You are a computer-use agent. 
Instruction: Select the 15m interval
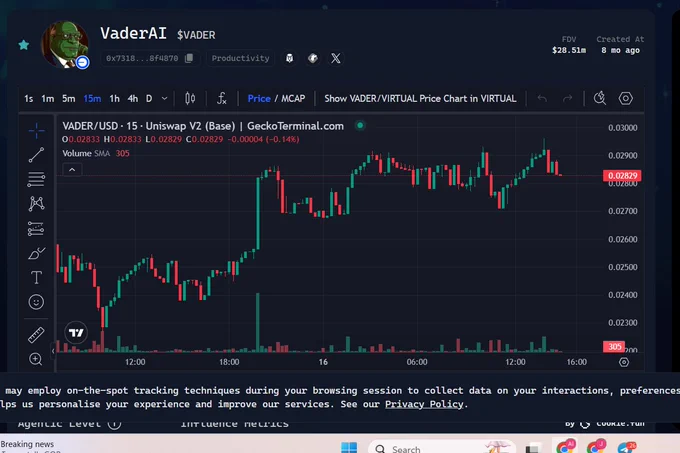(92, 99)
